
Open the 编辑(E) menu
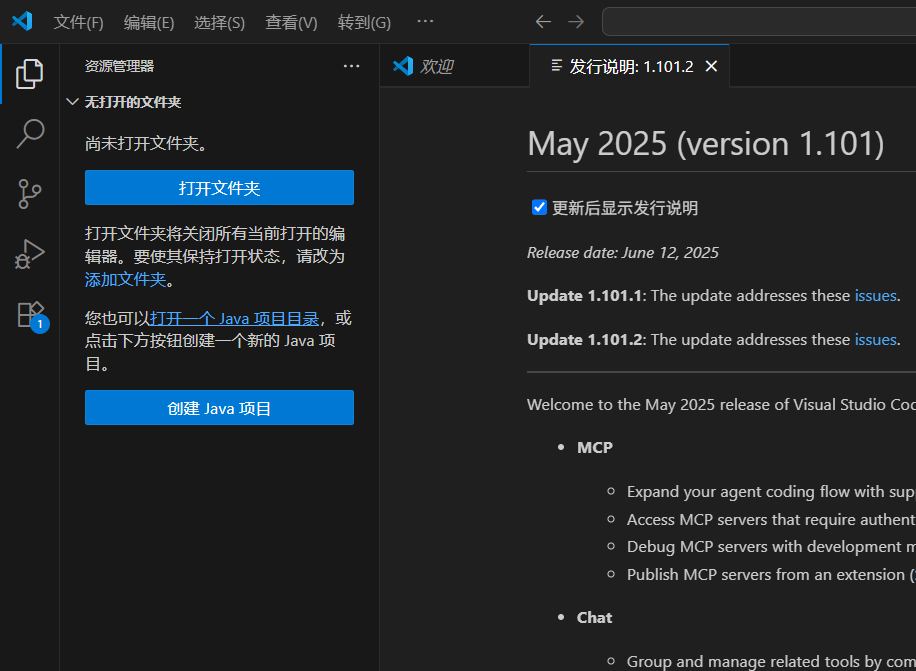tap(149, 22)
